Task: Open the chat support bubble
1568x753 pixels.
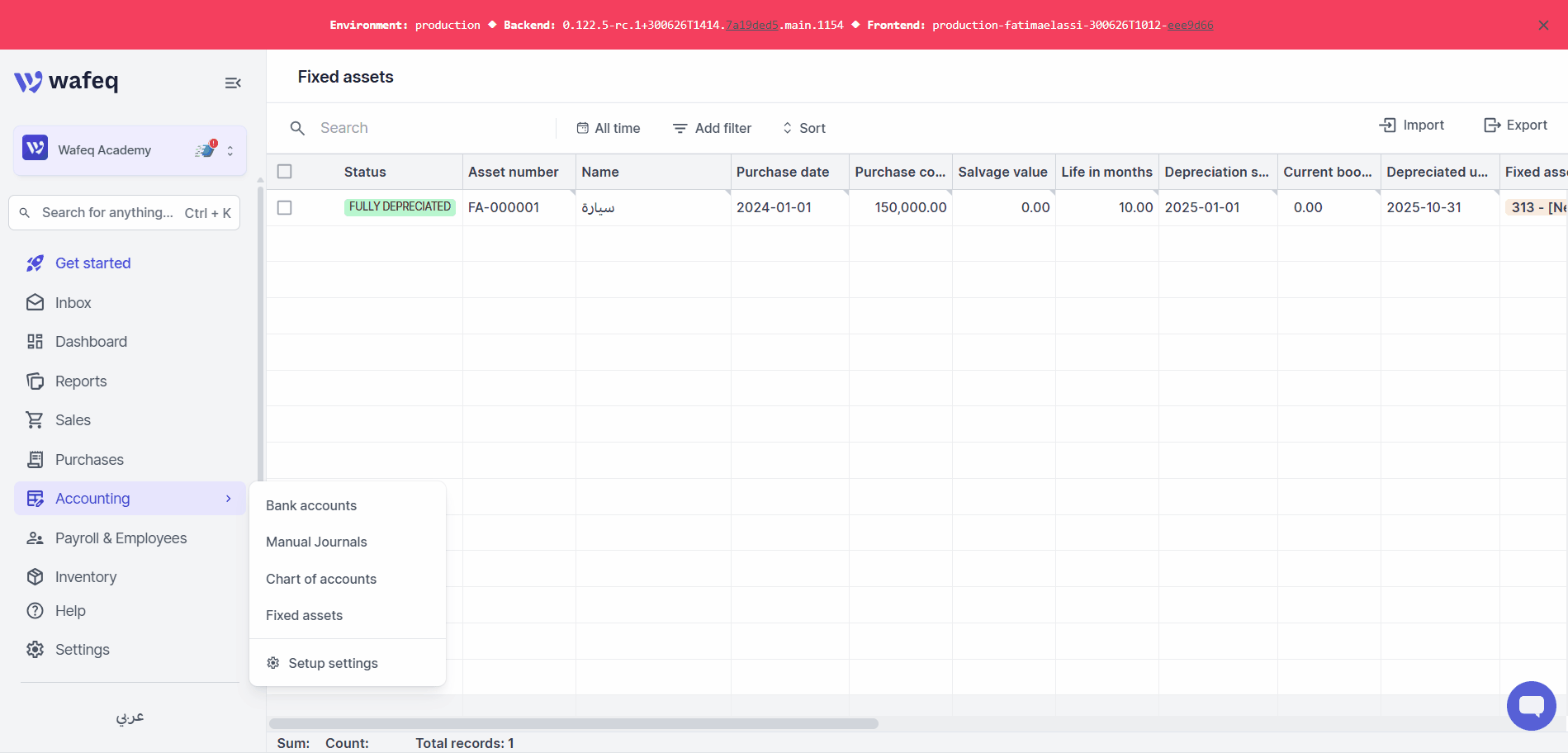Action: tap(1531, 706)
